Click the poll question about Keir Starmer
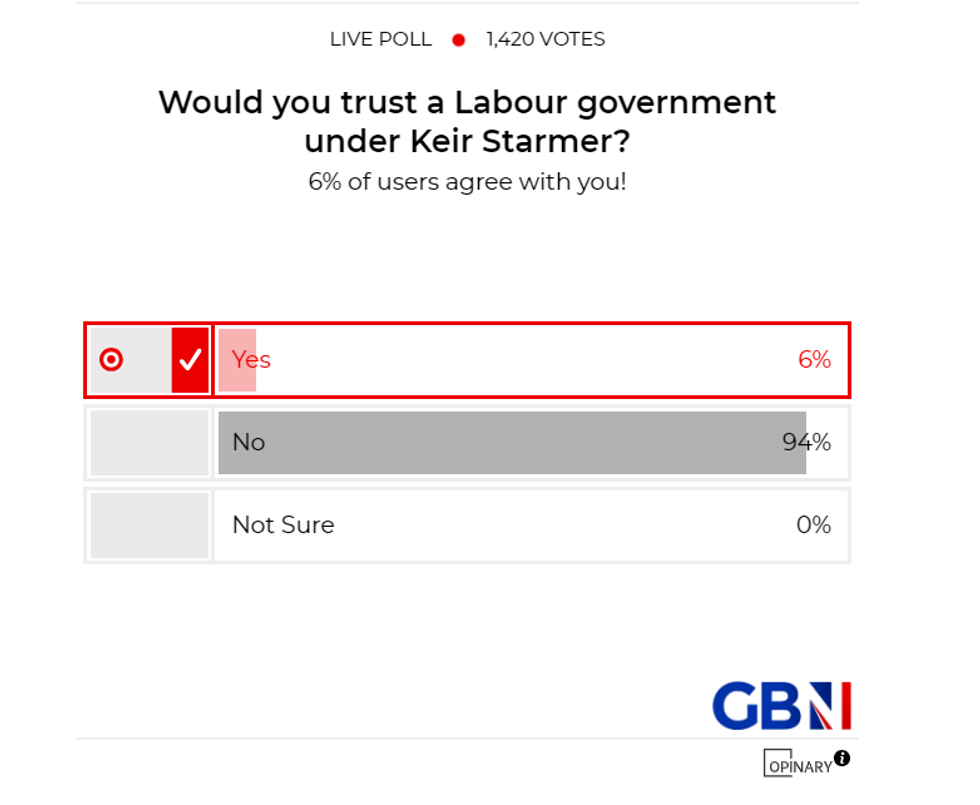Screen dimensions: 980x805 click(x=466, y=121)
